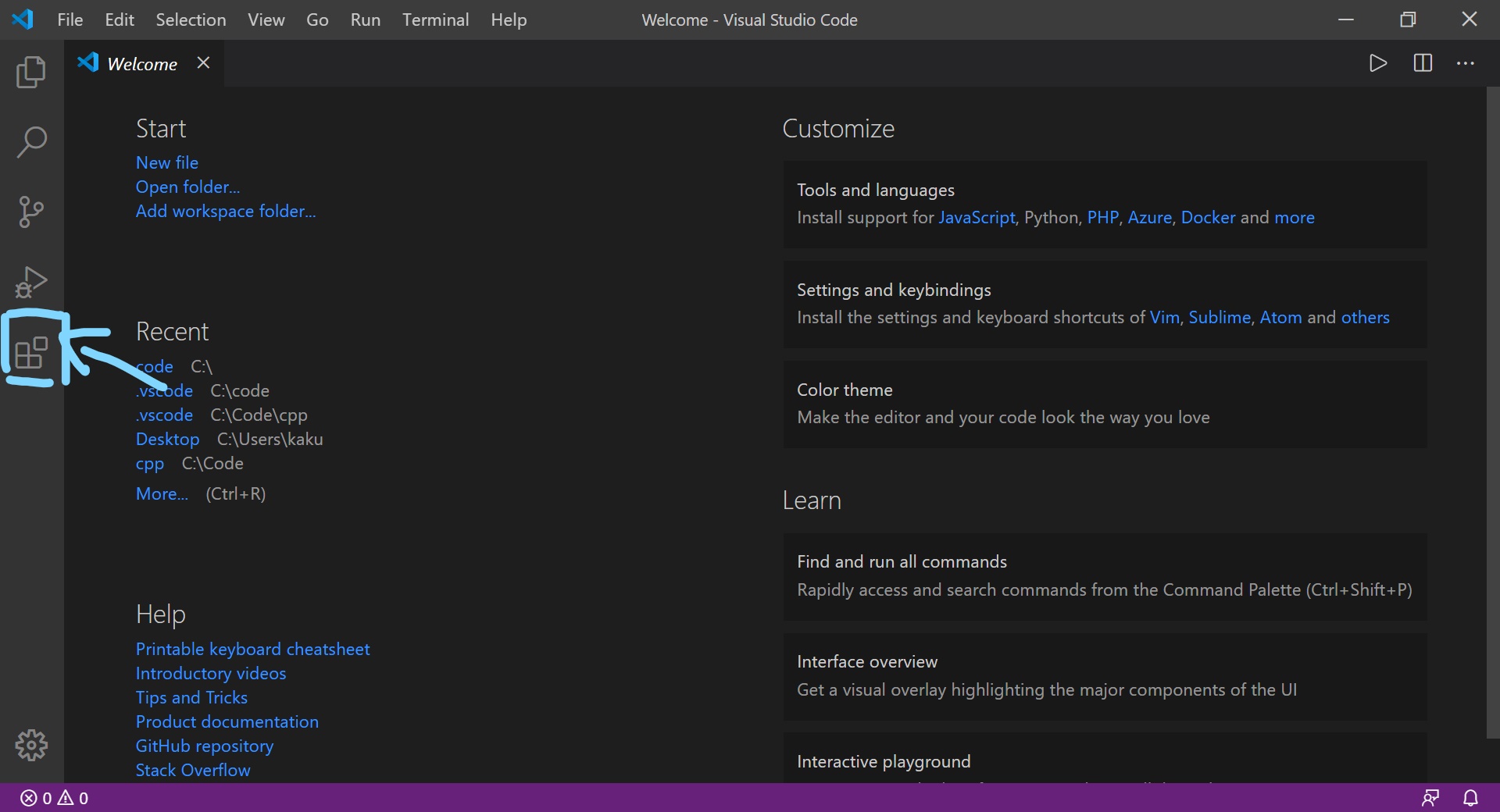The height and width of the screenshot is (812, 1500).
Task: Open the Terminal menu
Action: tap(435, 20)
